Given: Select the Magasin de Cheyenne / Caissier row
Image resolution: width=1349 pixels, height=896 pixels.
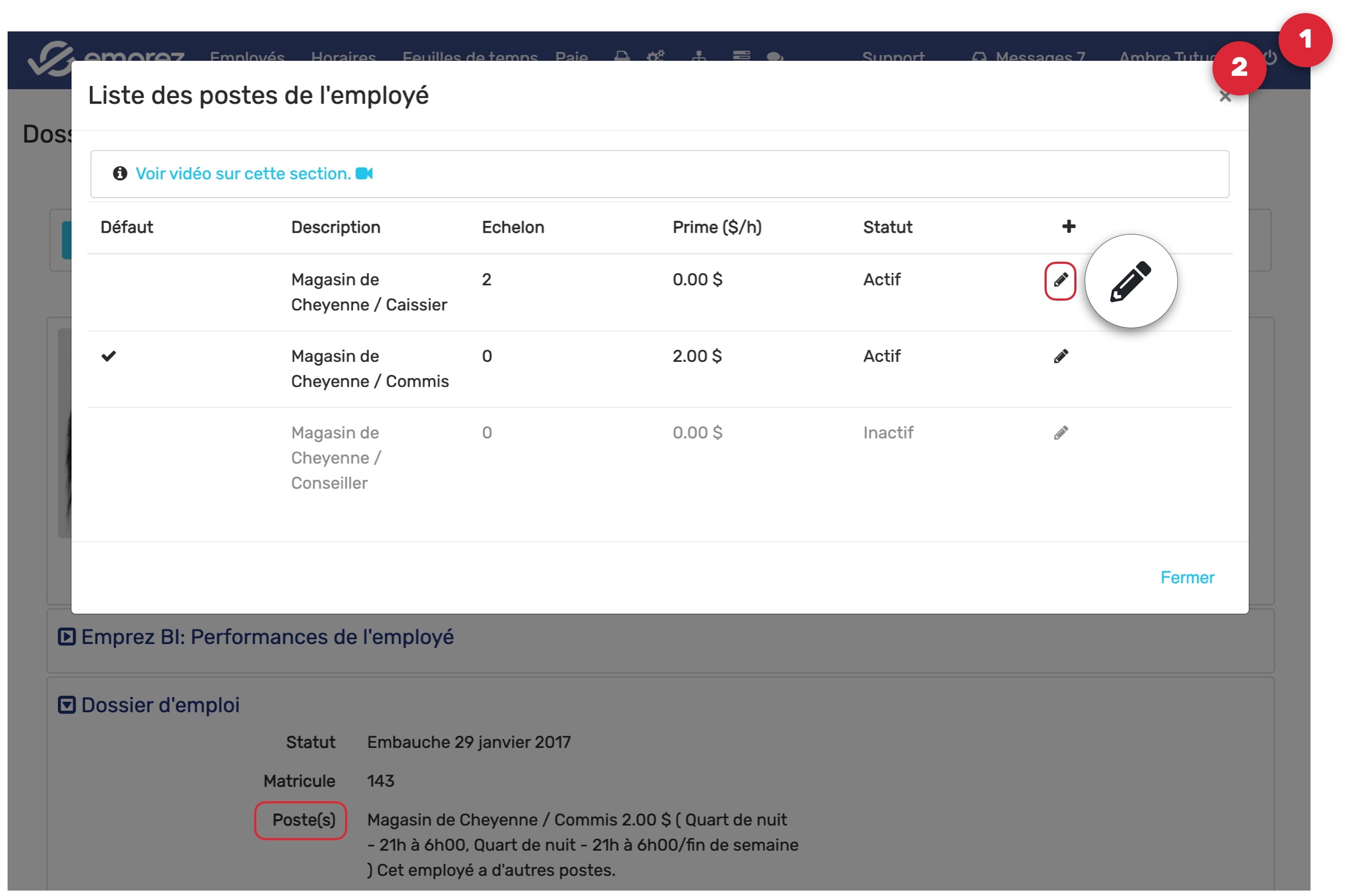Looking at the screenshot, I should coord(369,292).
